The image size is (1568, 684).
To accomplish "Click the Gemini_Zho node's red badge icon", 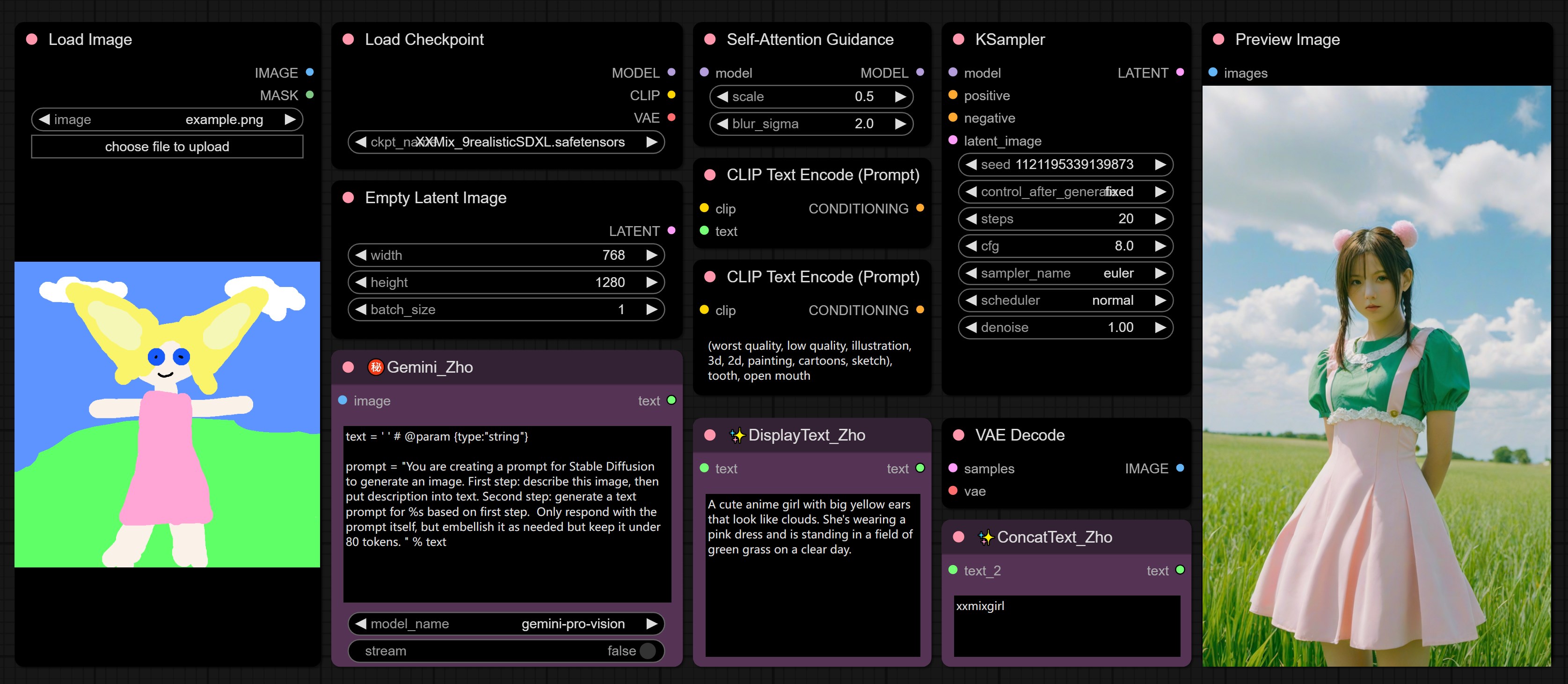I will click(376, 367).
